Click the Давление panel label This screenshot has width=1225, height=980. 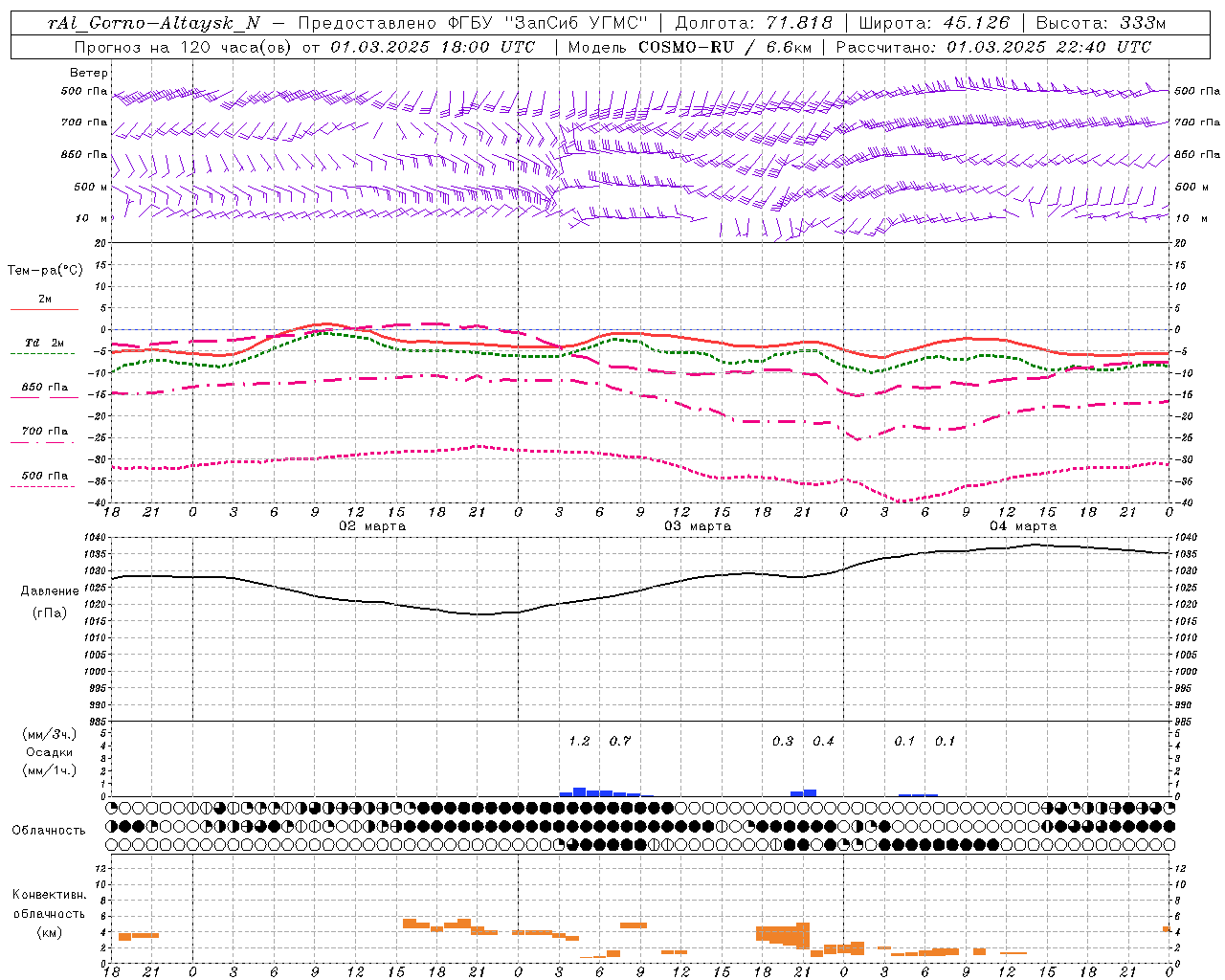click(x=50, y=591)
